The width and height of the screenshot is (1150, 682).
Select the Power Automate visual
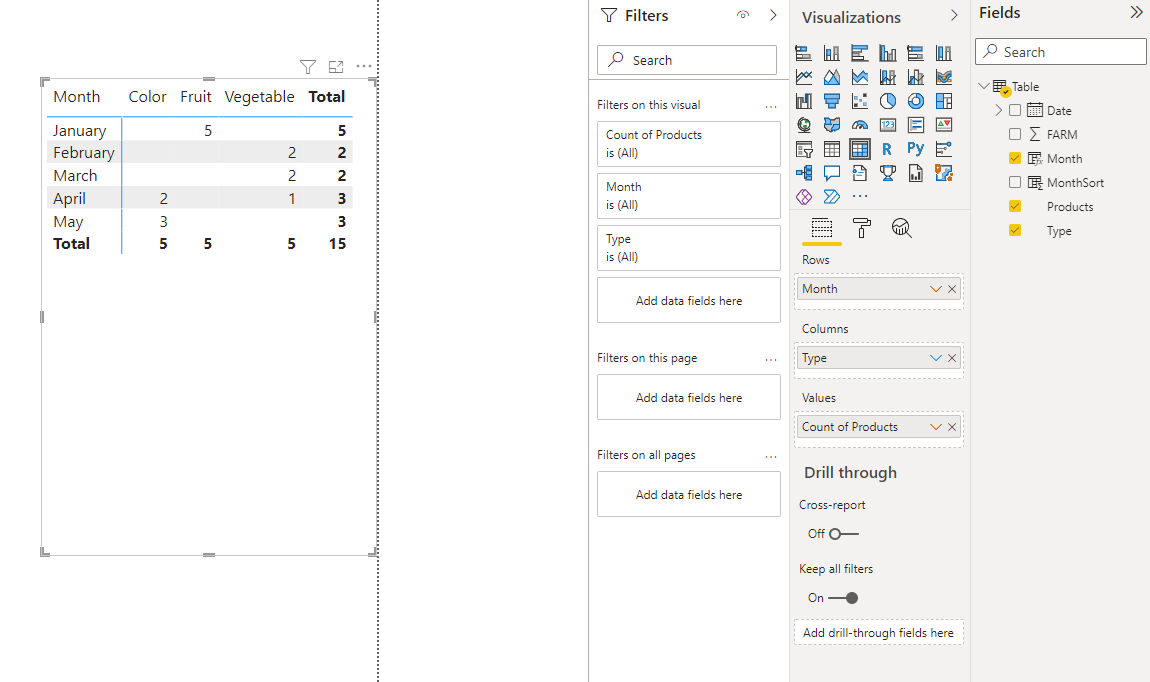pyautogui.click(x=832, y=197)
